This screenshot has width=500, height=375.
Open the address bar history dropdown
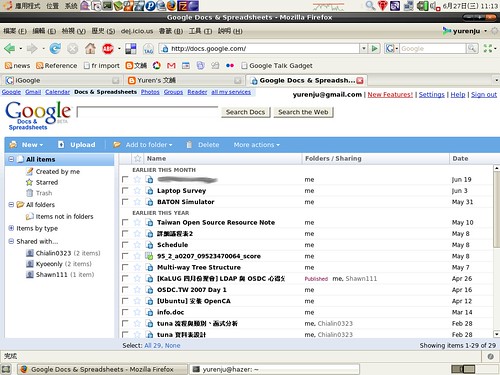[x=364, y=49]
